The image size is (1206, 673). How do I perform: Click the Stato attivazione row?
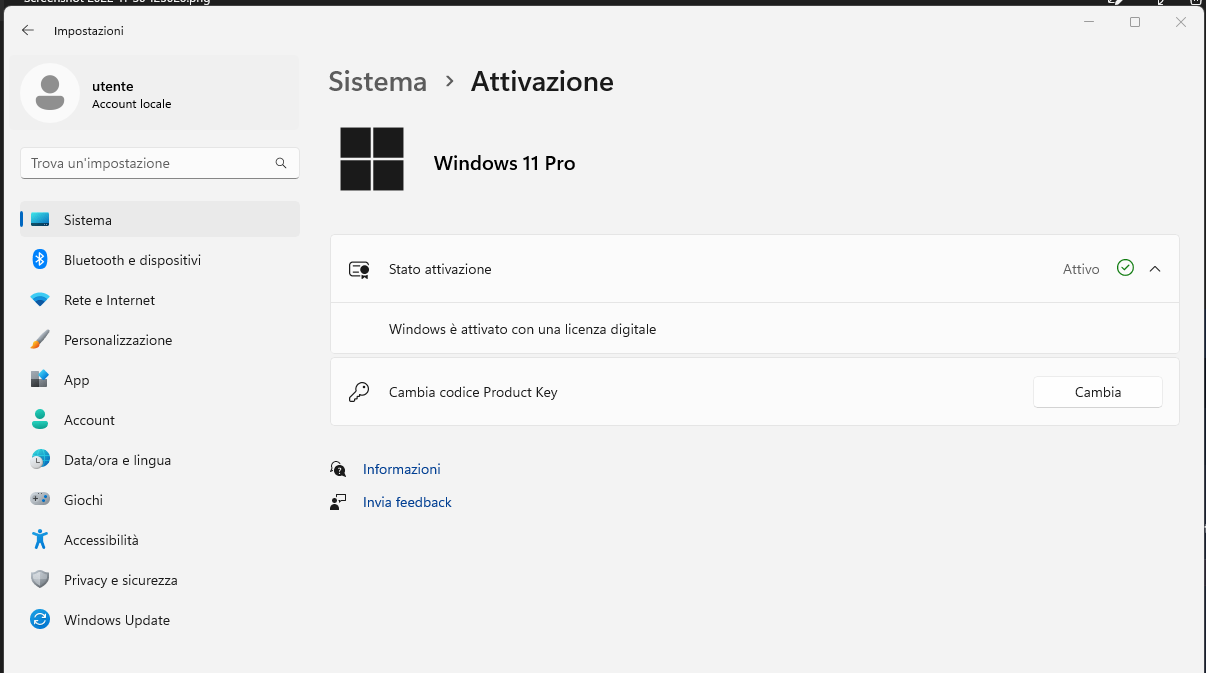755,269
